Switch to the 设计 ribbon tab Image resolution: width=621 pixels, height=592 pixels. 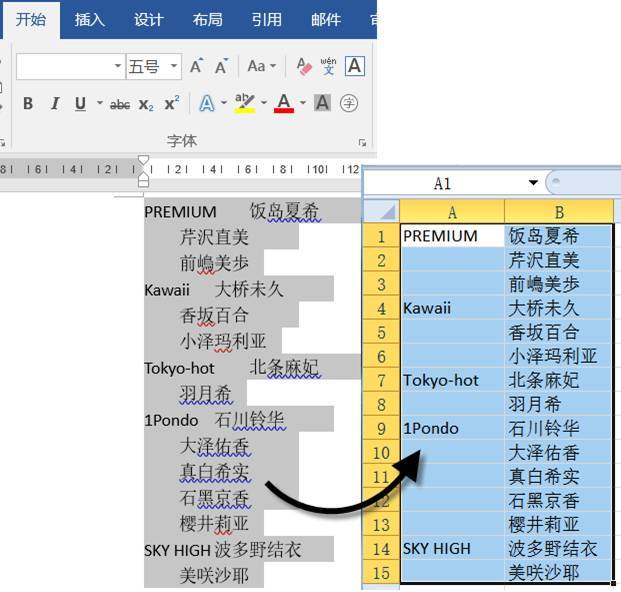point(149,20)
